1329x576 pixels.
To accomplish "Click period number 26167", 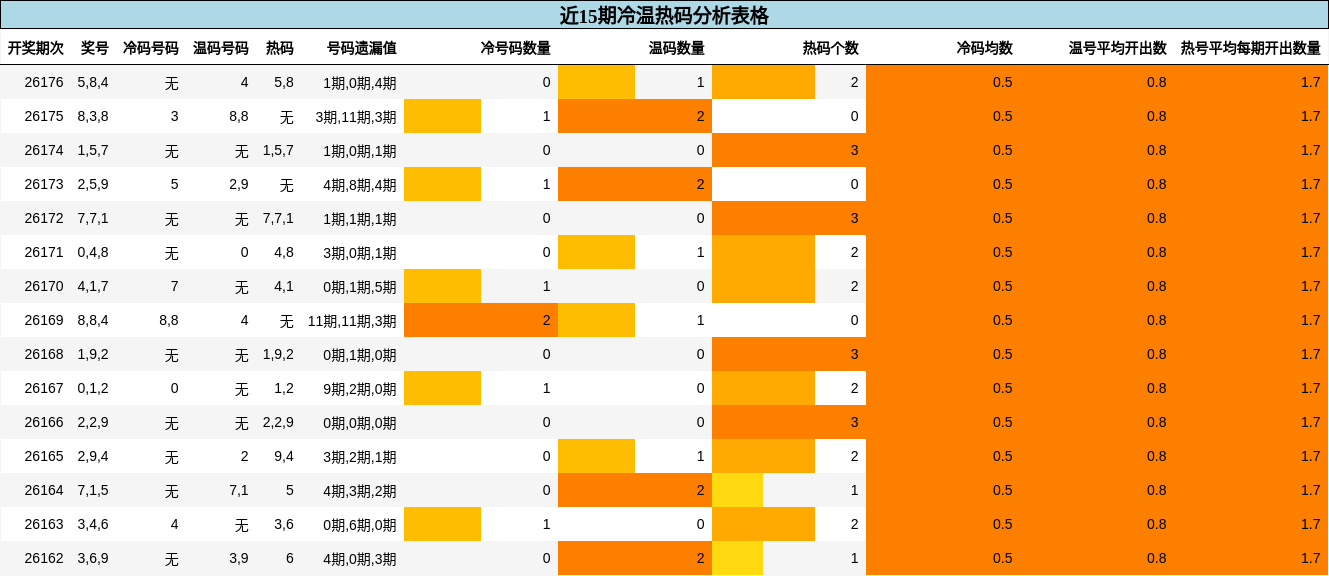I will pos(44,388).
